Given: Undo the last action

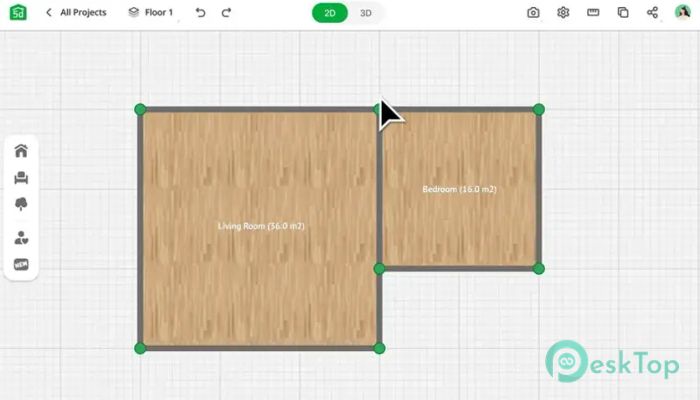Looking at the screenshot, I should coord(200,12).
